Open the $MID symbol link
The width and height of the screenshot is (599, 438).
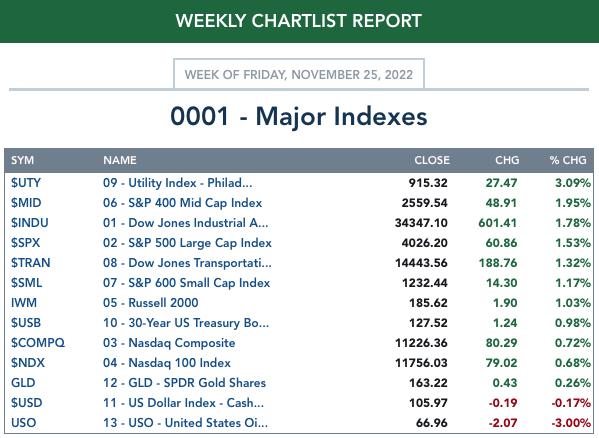click(x=26, y=202)
